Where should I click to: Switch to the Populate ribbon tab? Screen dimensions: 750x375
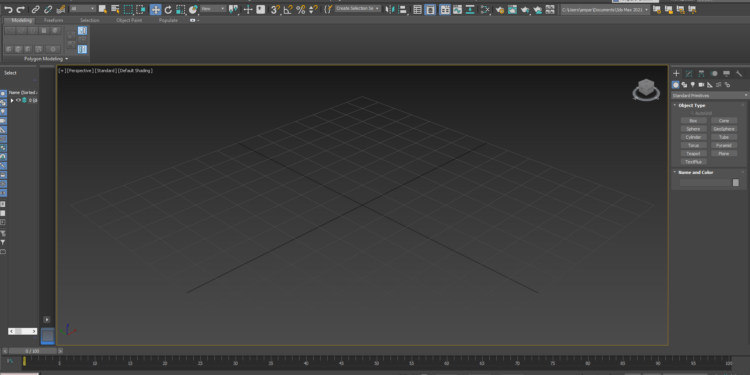point(168,21)
